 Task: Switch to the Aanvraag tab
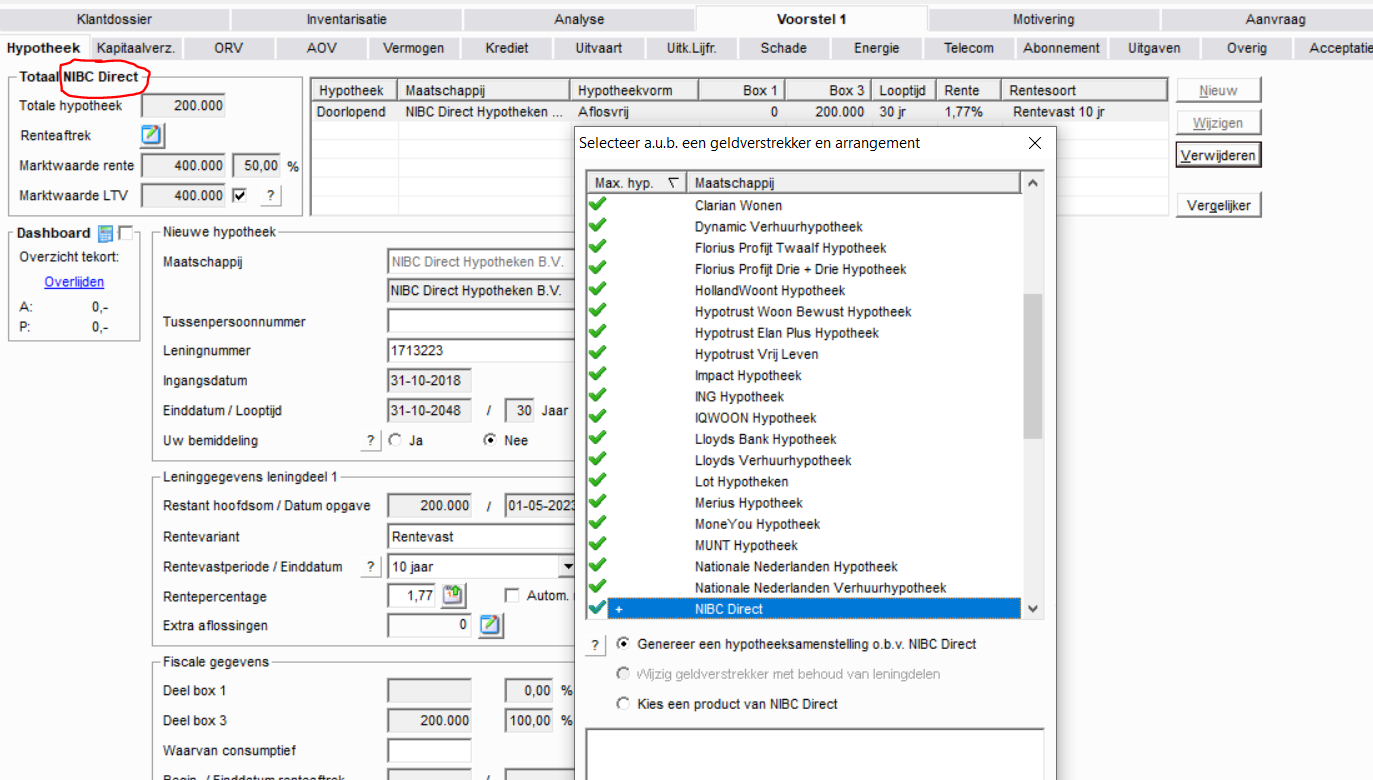click(1275, 19)
